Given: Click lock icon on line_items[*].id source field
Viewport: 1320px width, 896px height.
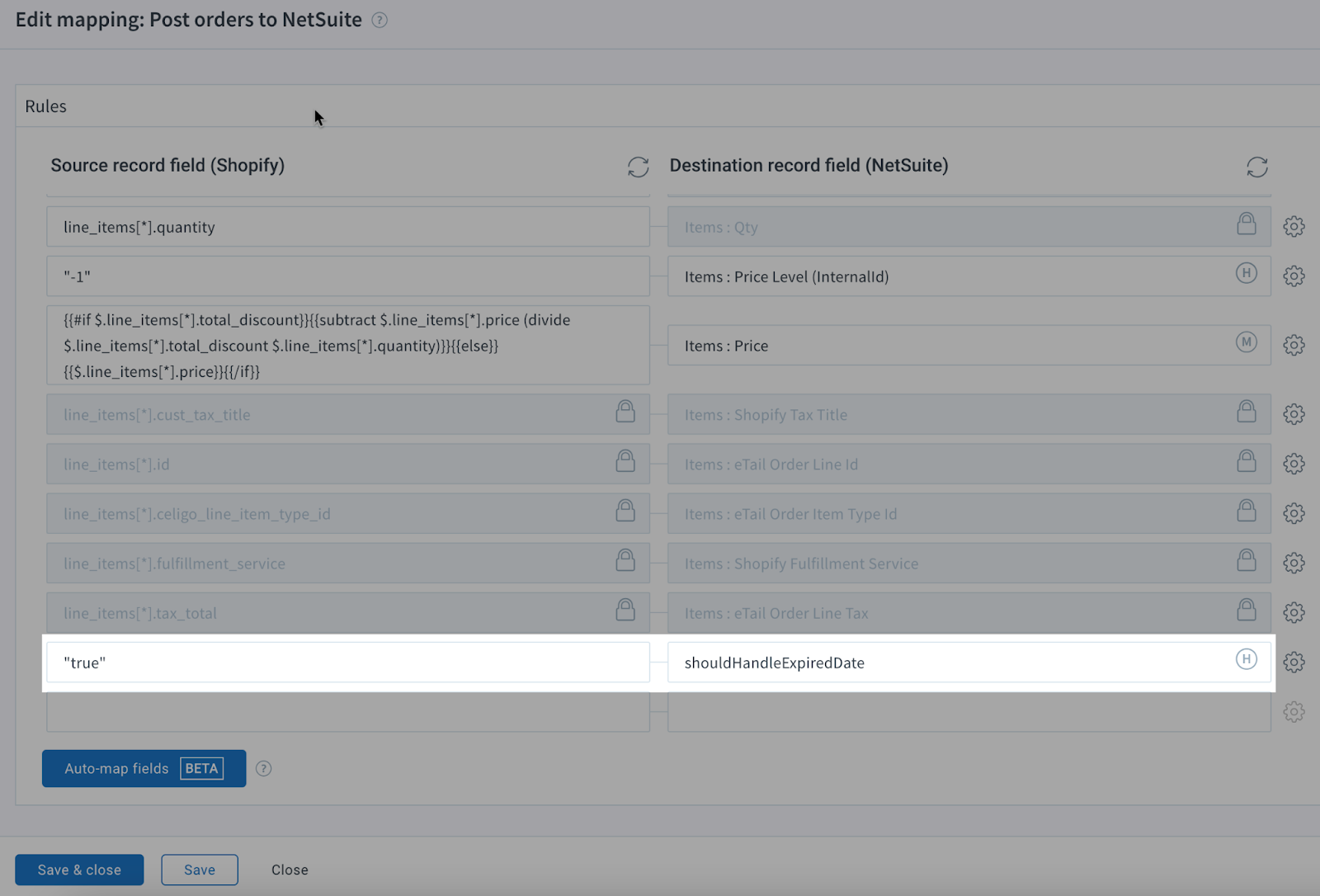Looking at the screenshot, I should coord(625,460).
